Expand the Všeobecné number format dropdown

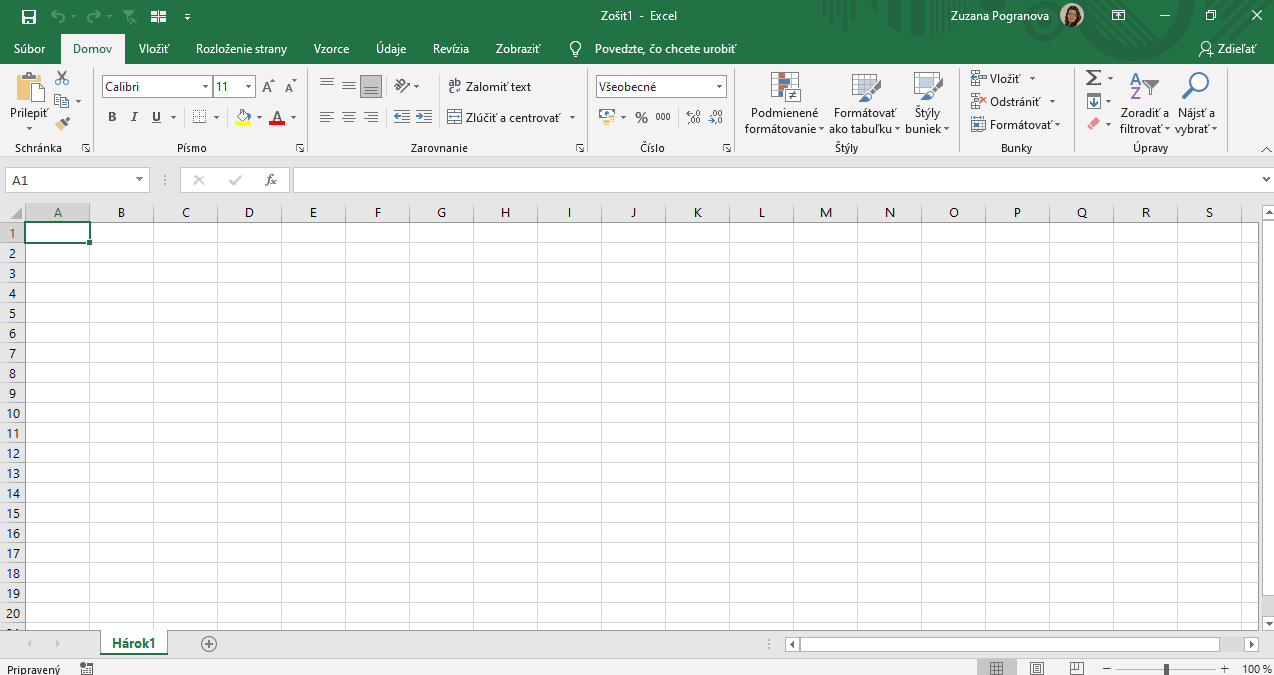[719, 87]
